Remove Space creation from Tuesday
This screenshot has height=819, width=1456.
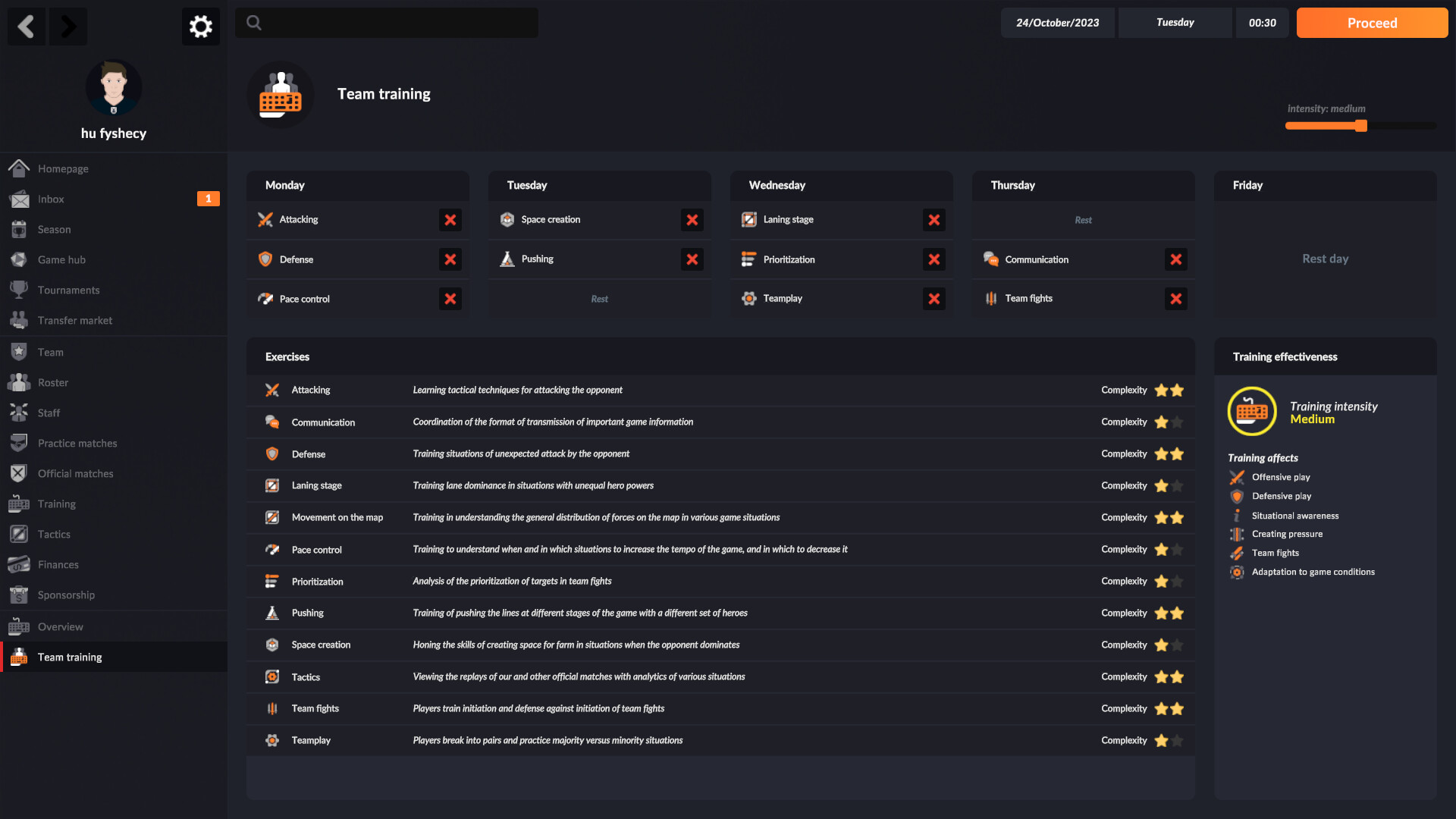(692, 220)
